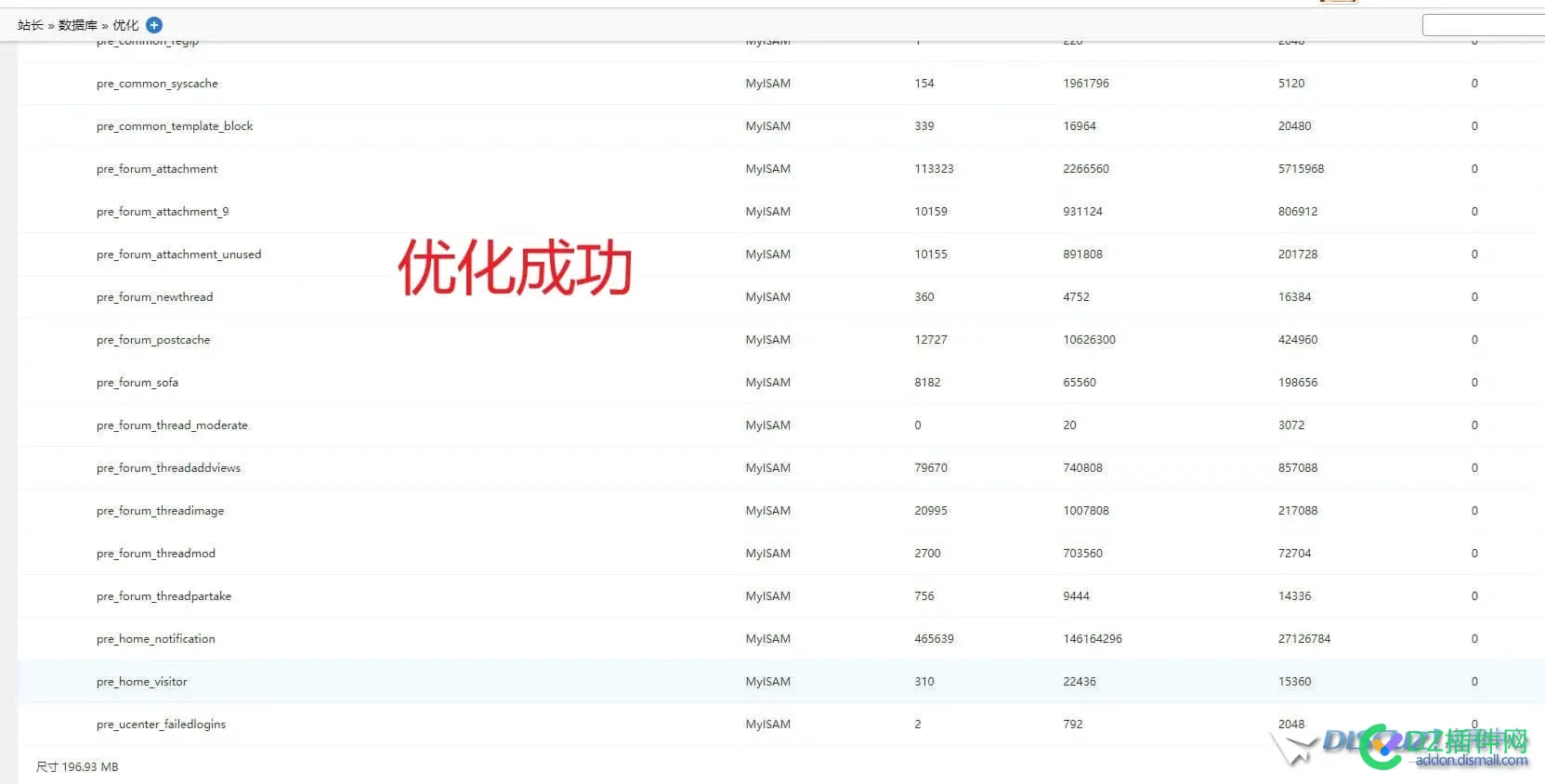1545x784 pixels.
Task: Click data value 146164296 in notification row
Action: [1093, 639]
